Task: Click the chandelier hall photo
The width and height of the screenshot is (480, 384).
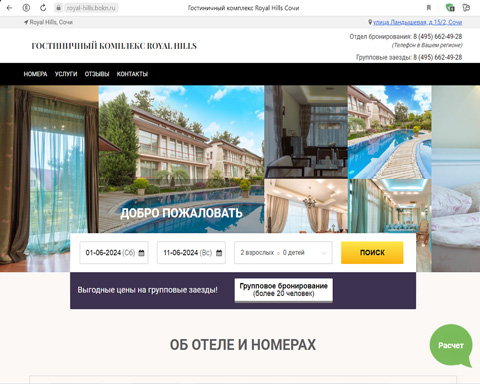Action: pyautogui.click(x=306, y=206)
